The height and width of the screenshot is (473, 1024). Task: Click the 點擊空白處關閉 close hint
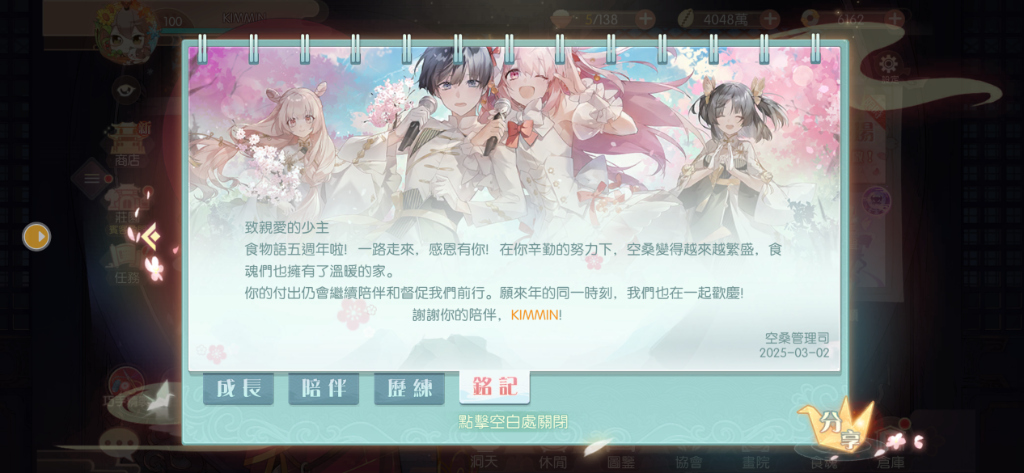(x=513, y=422)
